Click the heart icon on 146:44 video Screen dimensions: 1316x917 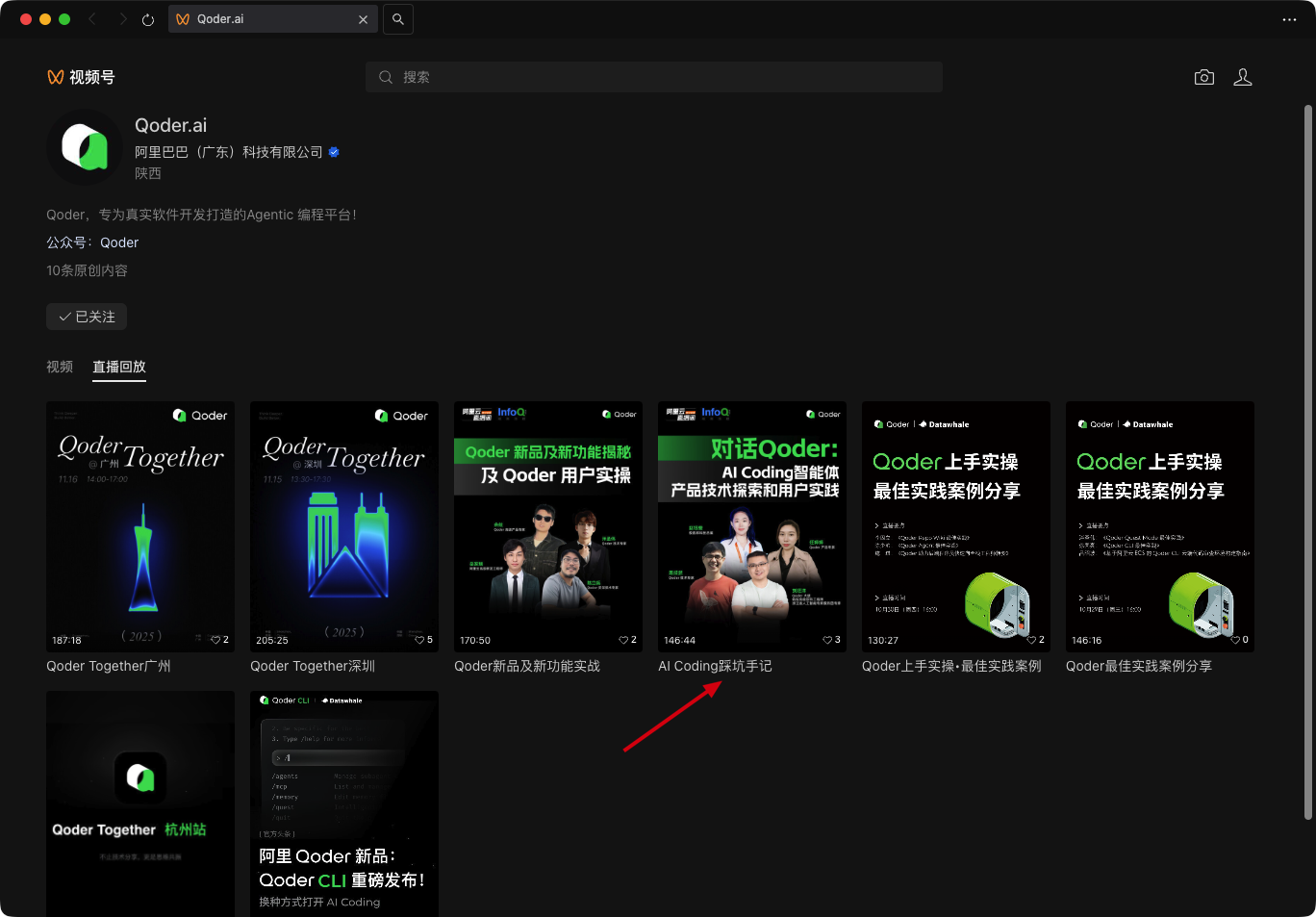(827, 640)
